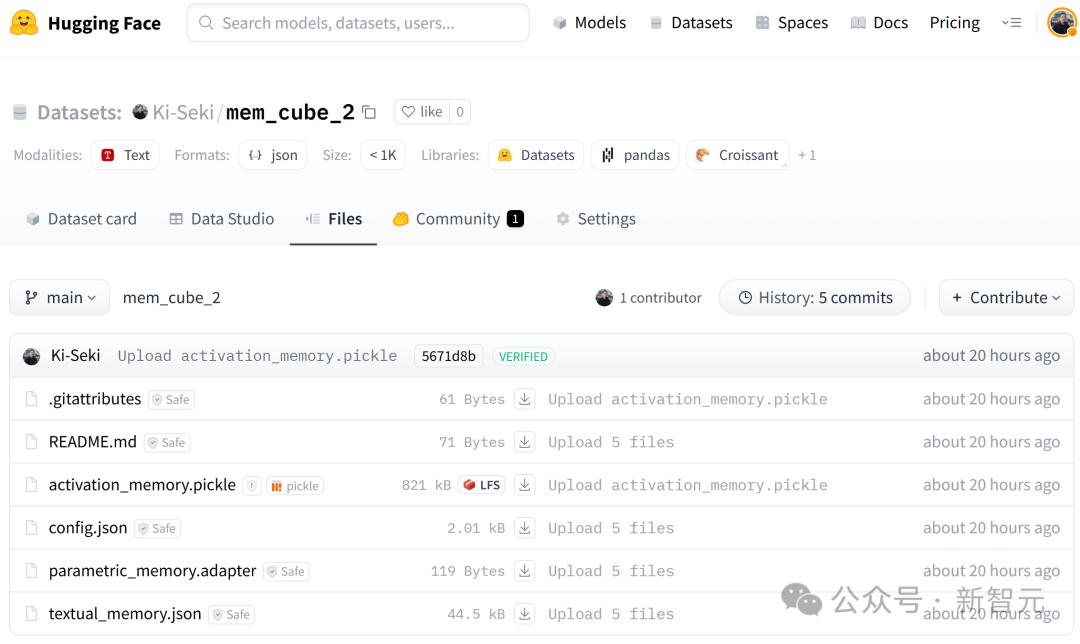Focus the Search models, datasets, users field
Viewport: 1080px width, 644px height.
(358, 23)
